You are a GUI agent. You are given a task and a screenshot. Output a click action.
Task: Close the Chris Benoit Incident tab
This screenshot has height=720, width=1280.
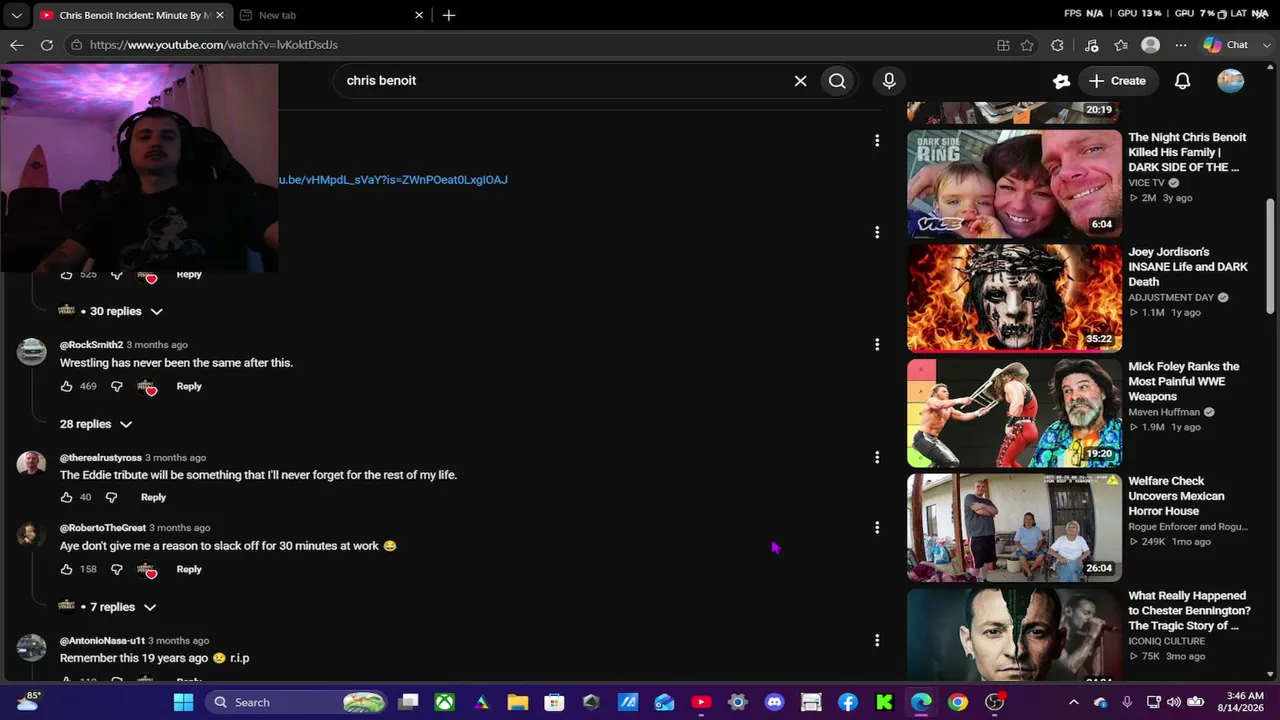pos(220,15)
